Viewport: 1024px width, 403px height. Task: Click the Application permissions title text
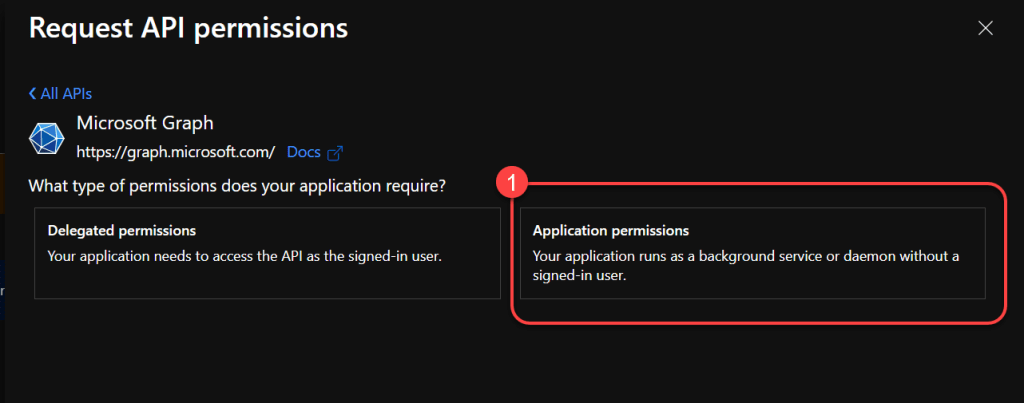tap(611, 230)
